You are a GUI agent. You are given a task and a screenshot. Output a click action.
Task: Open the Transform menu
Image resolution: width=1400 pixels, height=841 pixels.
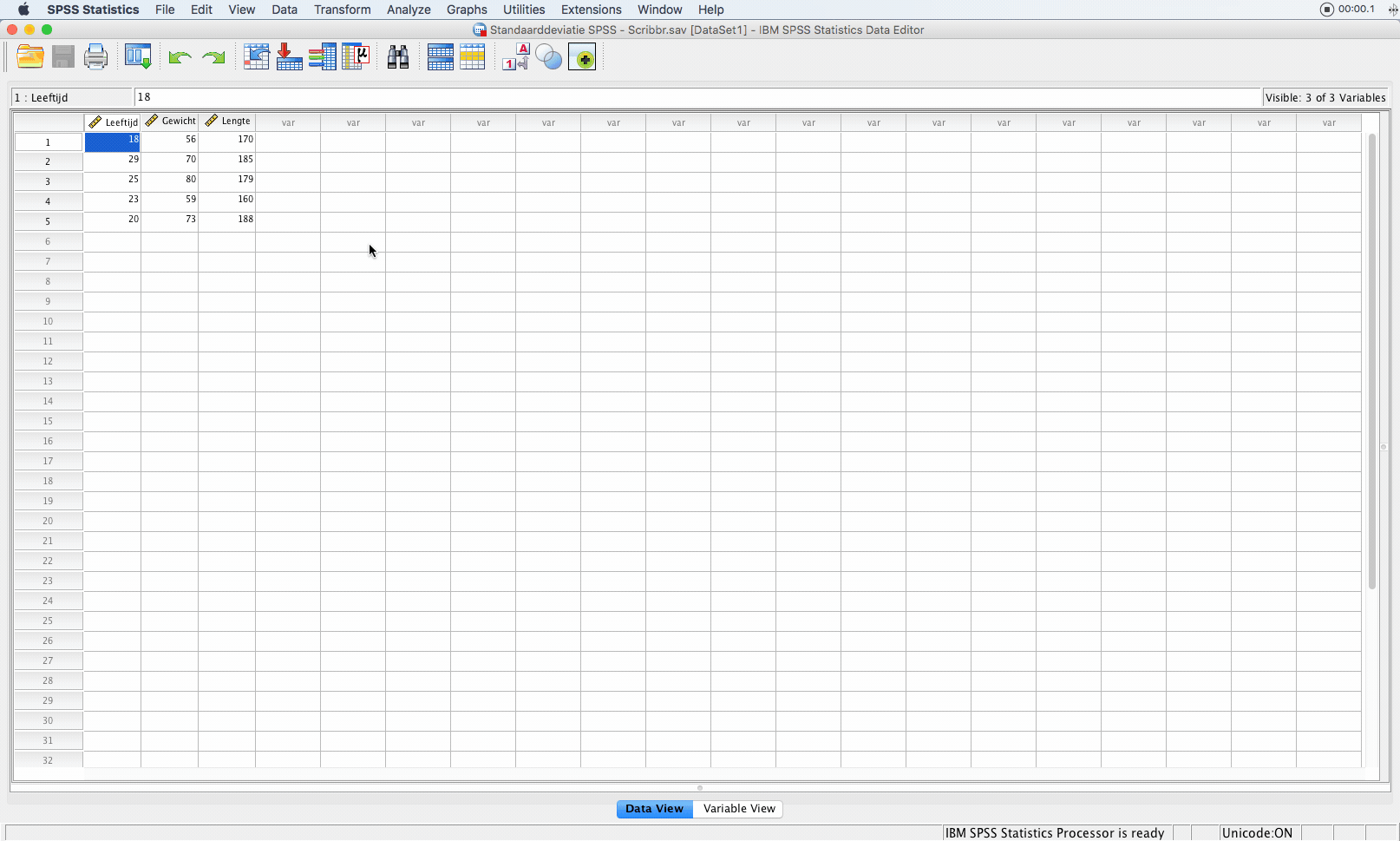343,10
